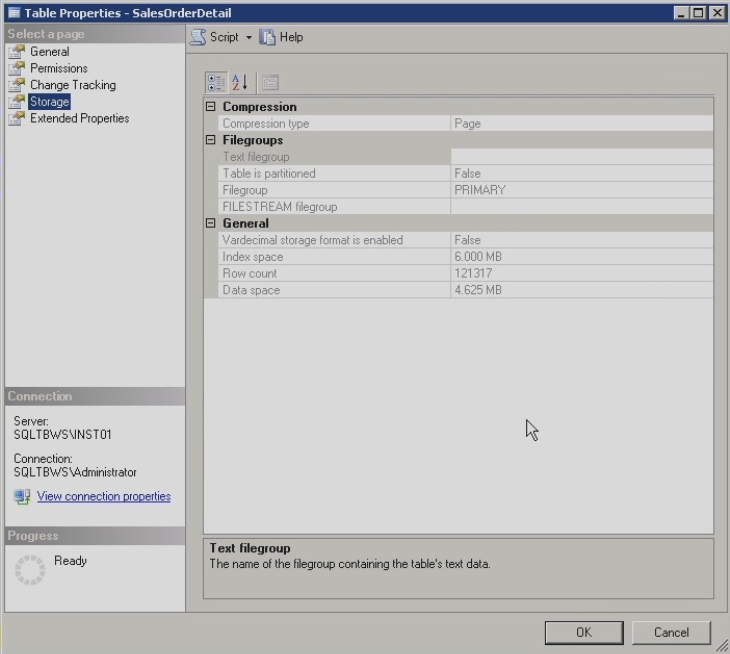The width and height of the screenshot is (730, 654).
Task: Click the General page icon
Action: (x=17, y=52)
